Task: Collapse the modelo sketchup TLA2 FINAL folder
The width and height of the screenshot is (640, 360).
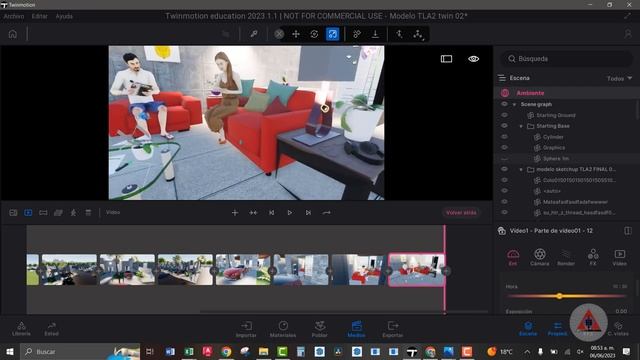Action: coord(521,169)
